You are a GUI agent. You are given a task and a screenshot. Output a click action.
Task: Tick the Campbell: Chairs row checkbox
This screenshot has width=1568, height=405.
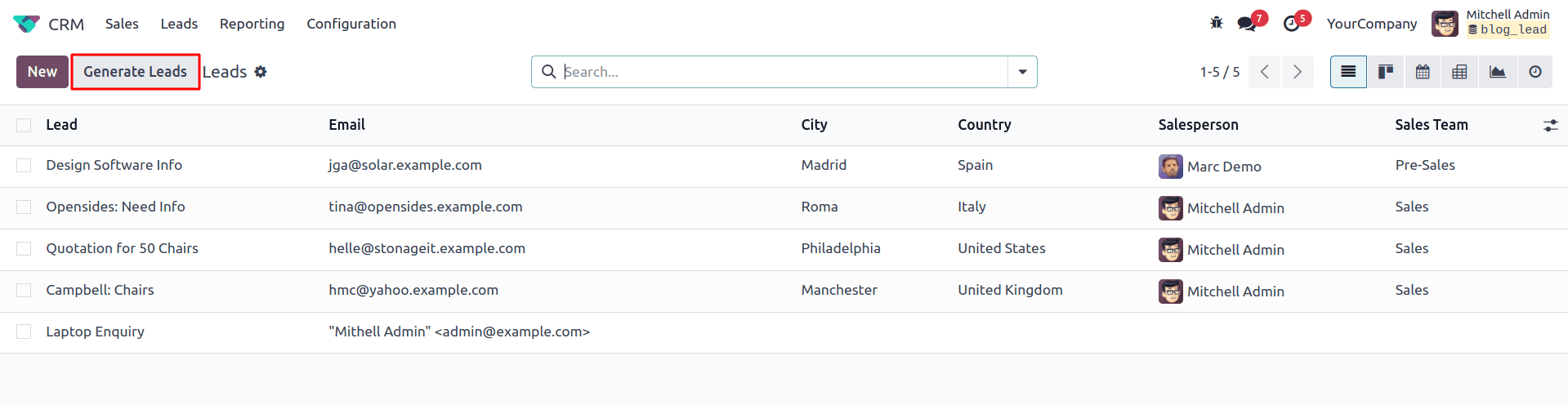(x=24, y=291)
